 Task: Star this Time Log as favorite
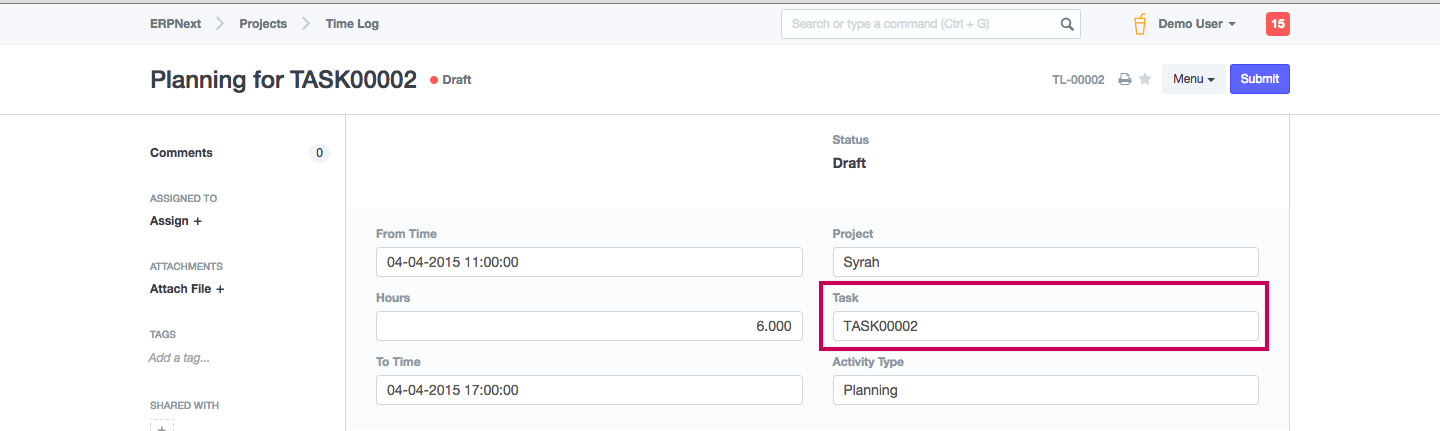click(x=1145, y=80)
